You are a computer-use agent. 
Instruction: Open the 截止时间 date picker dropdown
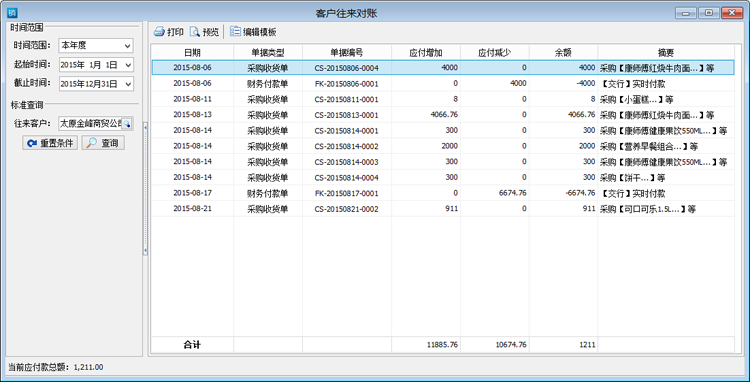click(x=128, y=84)
